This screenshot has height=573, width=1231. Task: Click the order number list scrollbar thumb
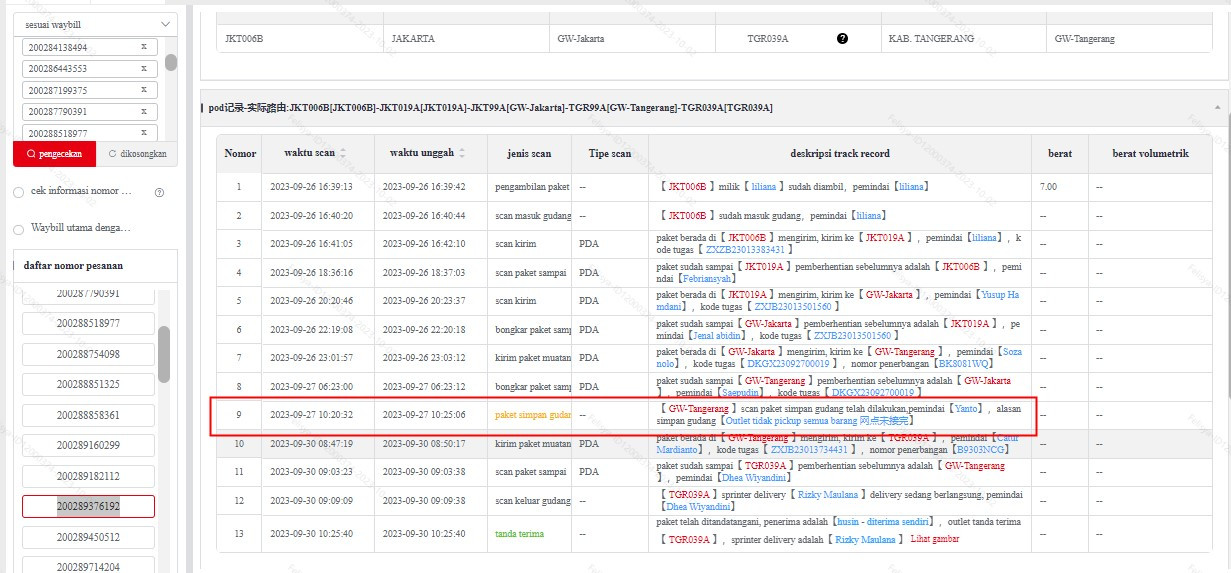click(164, 354)
